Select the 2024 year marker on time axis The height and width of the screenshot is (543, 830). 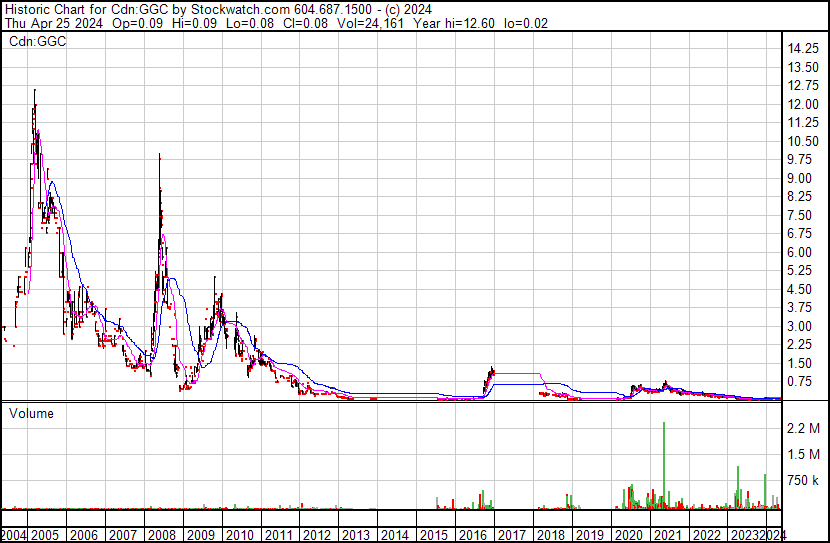point(773,535)
